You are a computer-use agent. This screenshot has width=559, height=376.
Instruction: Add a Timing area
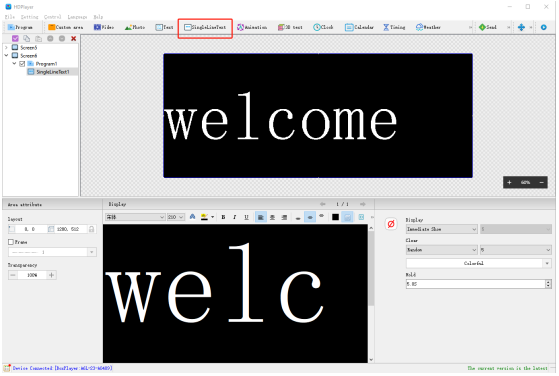point(394,27)
